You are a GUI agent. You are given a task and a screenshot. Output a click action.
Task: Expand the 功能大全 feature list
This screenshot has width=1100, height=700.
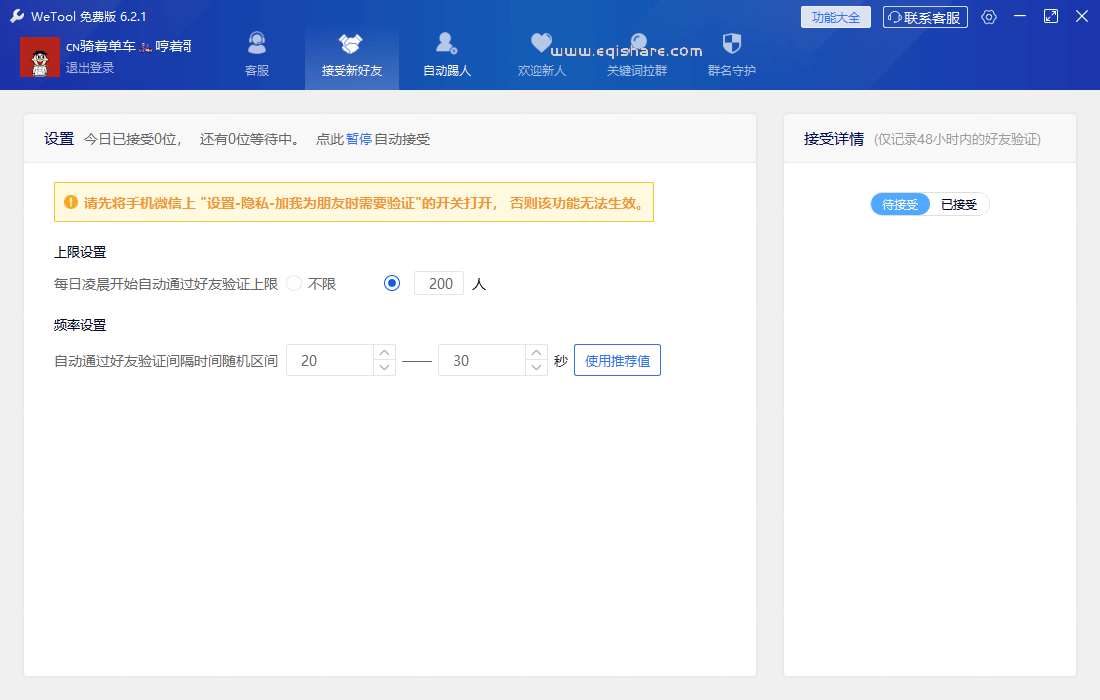[x=835, y=16]
